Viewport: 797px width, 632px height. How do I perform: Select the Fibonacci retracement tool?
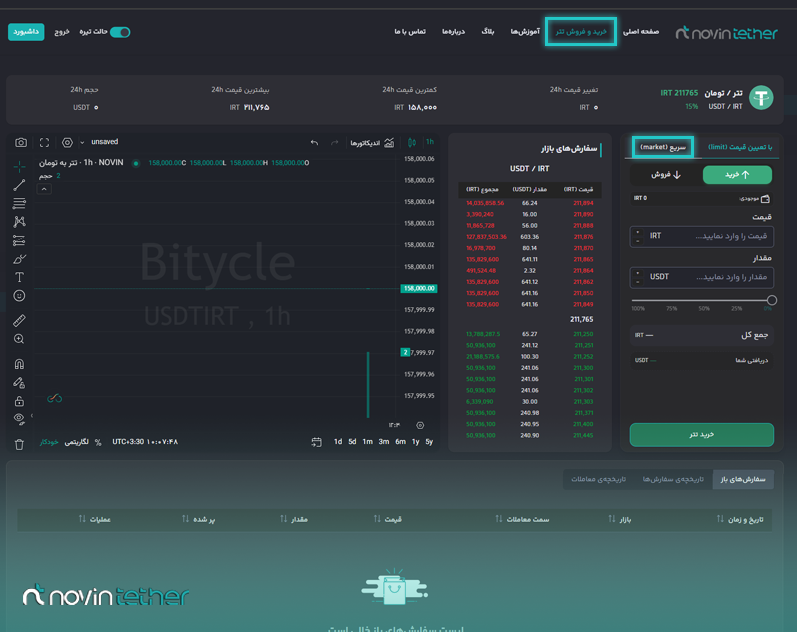pos(19,203)
